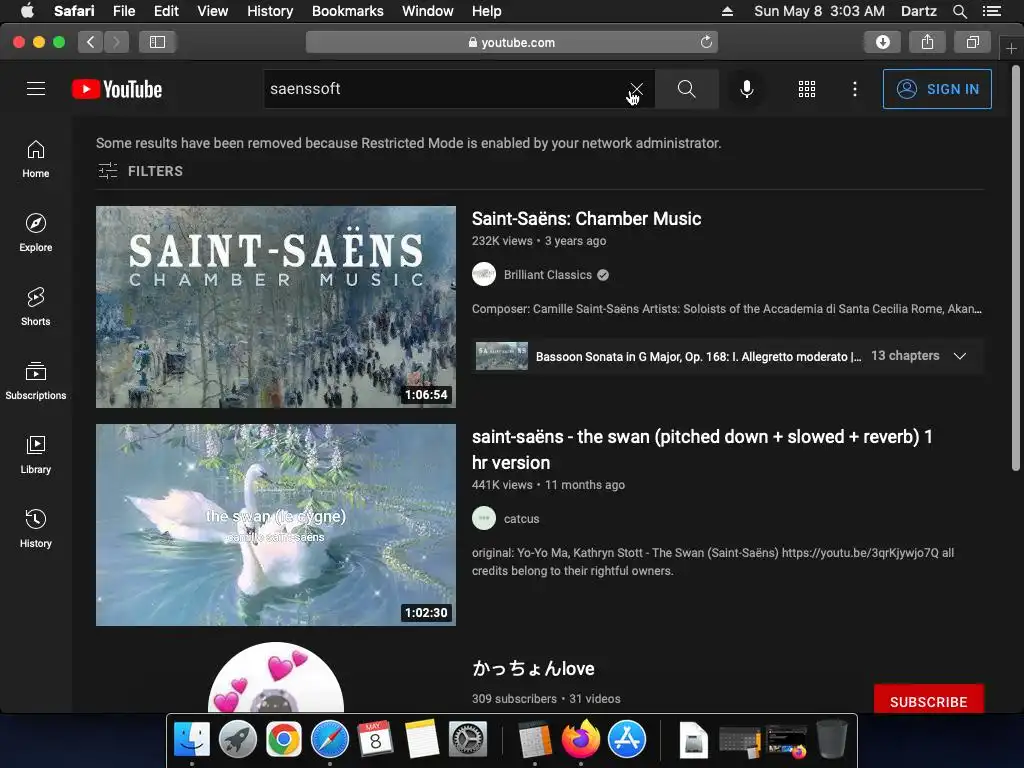Visit the Brilliant Classics channel

pos(547,275)
